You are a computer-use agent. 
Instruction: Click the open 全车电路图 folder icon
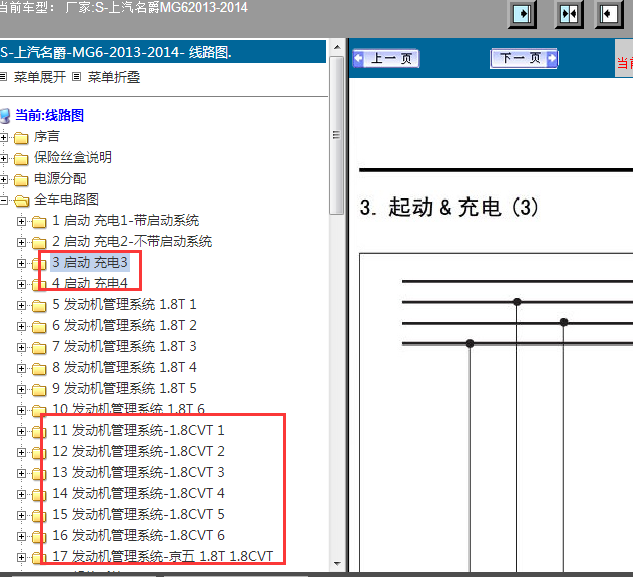pos(21,201)
